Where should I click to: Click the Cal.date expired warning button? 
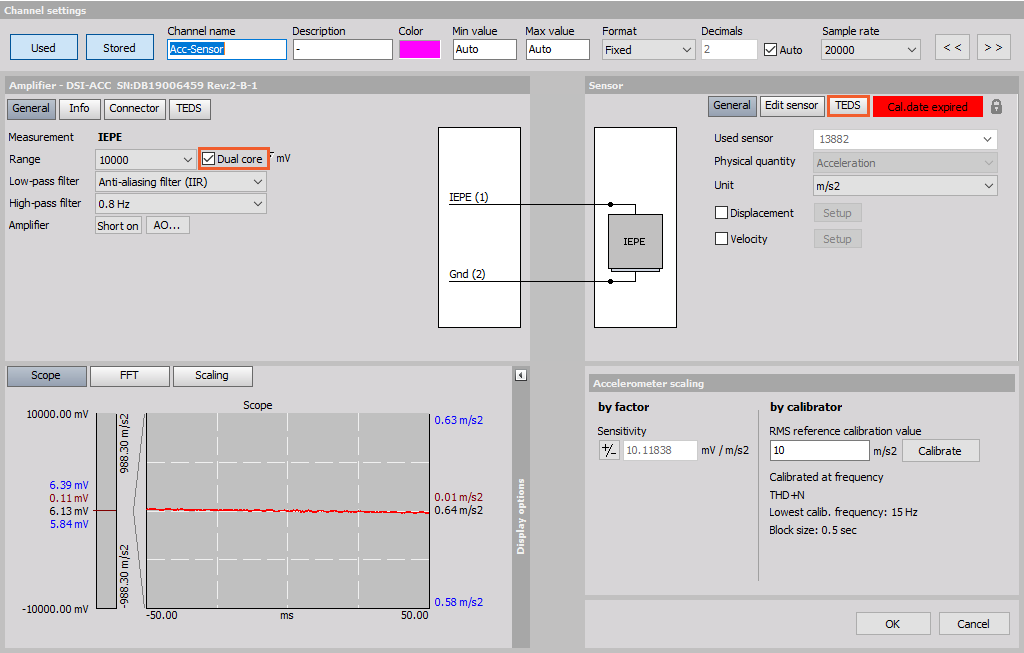928,106
